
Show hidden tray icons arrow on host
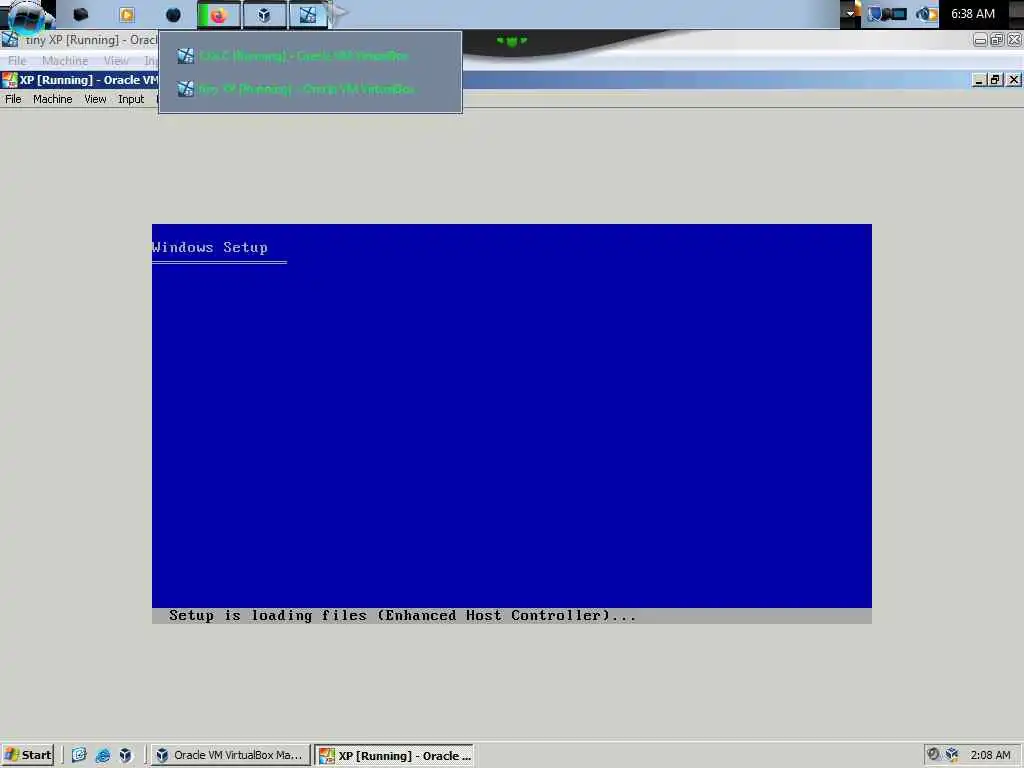coord(850,14)
